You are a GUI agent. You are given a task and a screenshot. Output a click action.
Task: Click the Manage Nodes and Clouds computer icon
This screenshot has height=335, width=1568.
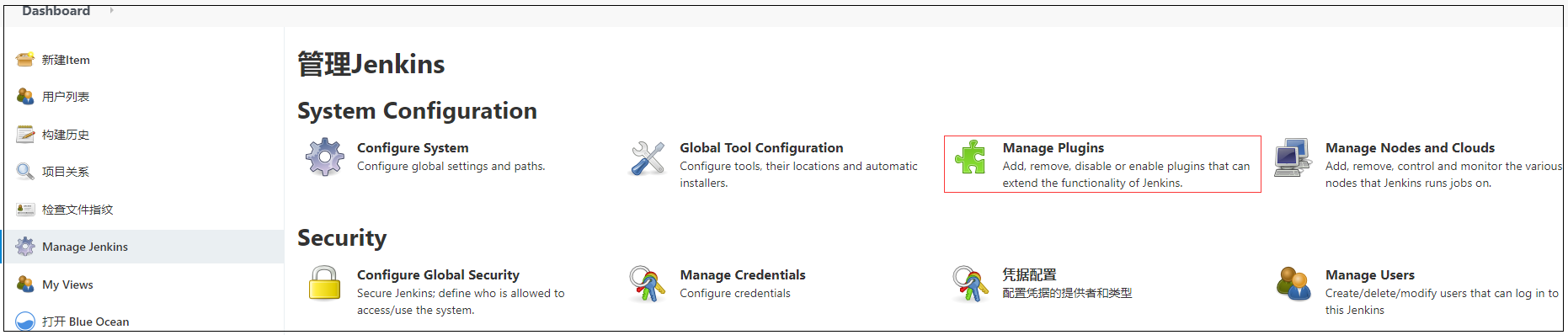click(x=1293, y=157)
